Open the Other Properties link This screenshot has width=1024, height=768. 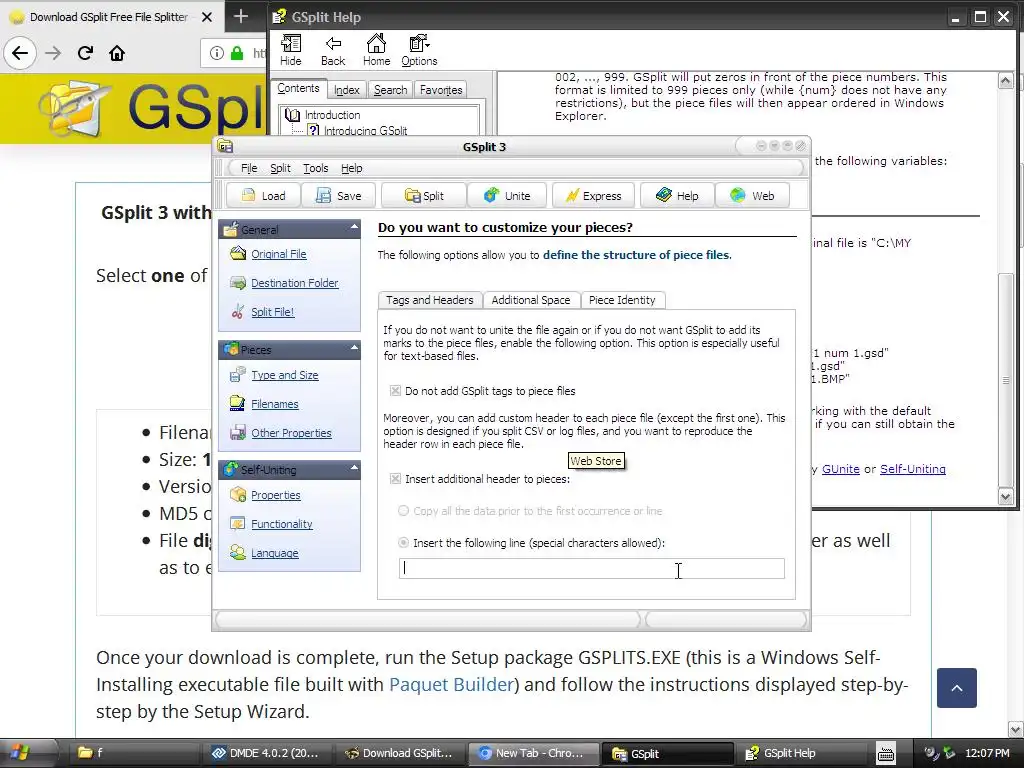point(291,433)
